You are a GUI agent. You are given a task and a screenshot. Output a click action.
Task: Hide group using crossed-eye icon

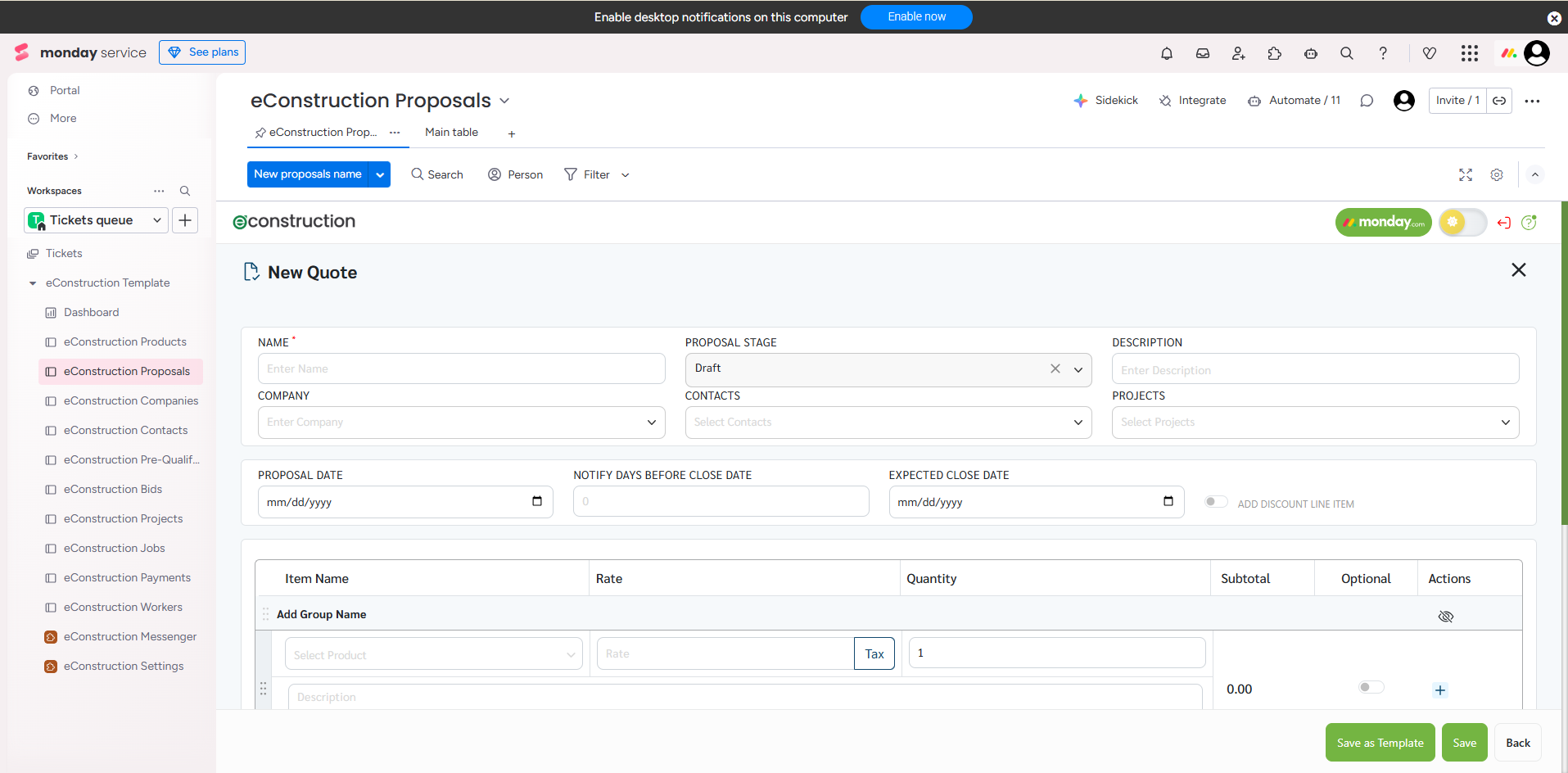pyautogui.click(x=1446, y=616)
